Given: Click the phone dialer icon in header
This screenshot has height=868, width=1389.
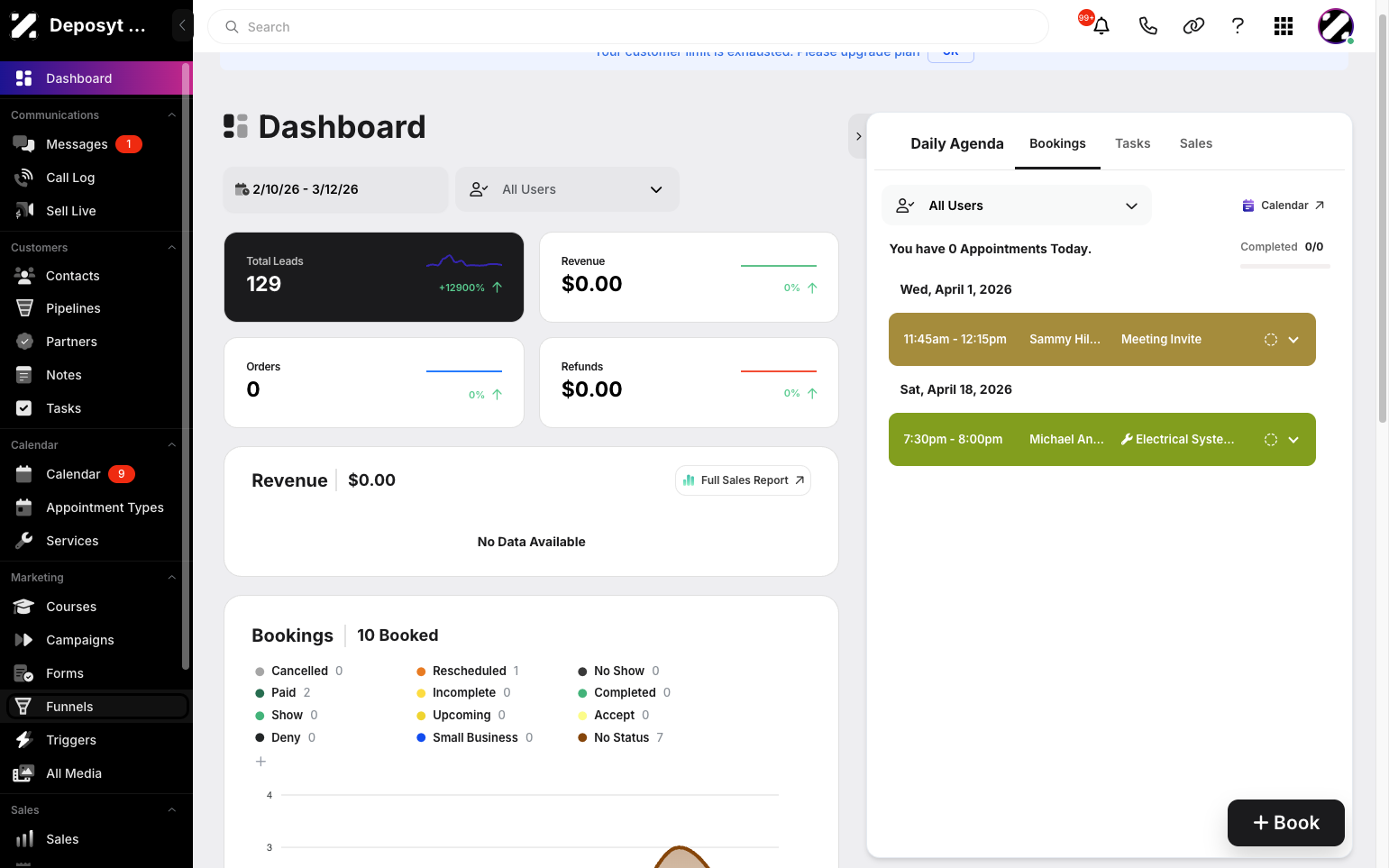Looking at the screenshot, I should click(1147, 26).
